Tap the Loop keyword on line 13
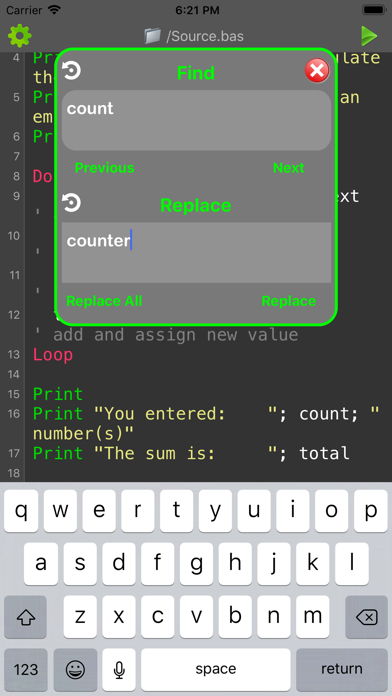 pos(53,355)
